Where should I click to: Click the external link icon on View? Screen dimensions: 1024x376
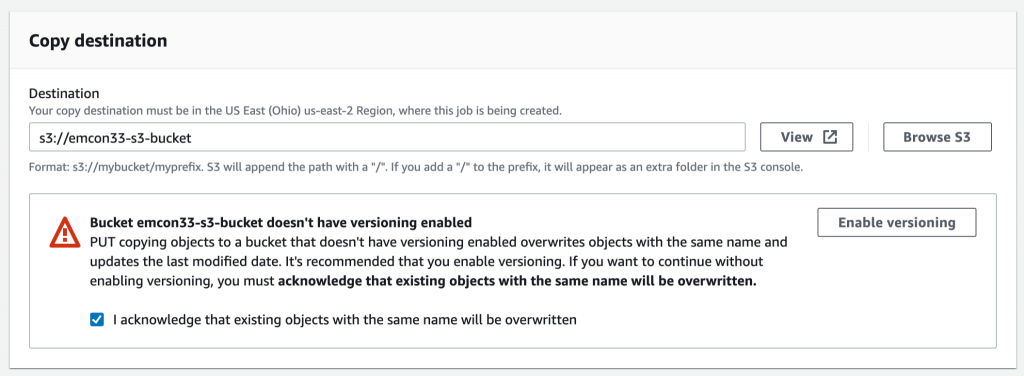(829, 137)
